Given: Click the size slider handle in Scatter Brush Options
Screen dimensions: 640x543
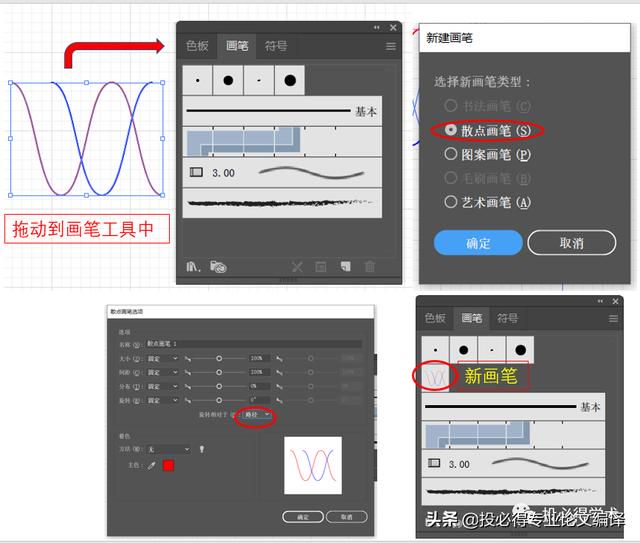Looking at the screenshot, I should point(219,358).
